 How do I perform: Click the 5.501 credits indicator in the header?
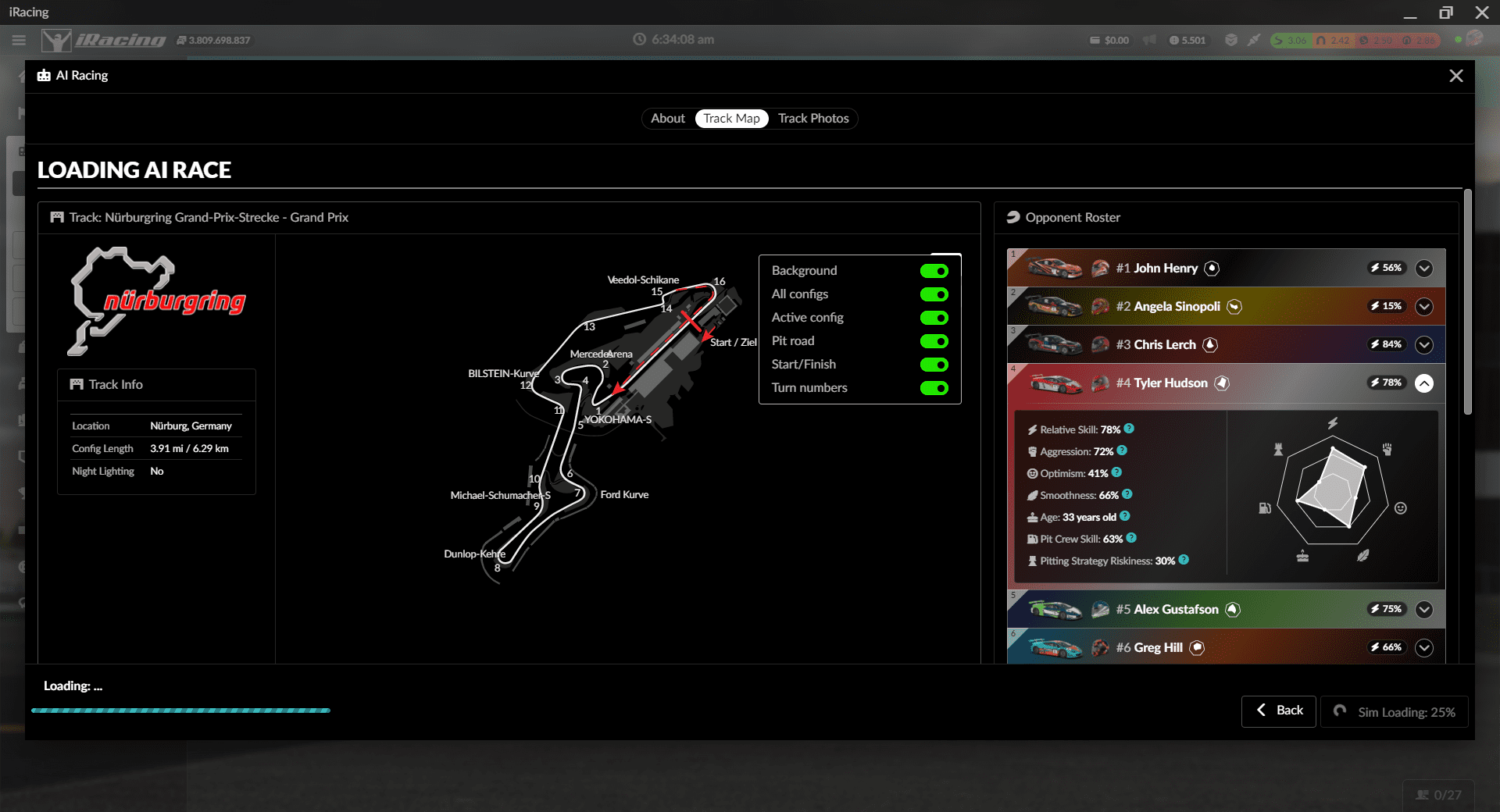pyautogui.click(x=1187, y=40)
